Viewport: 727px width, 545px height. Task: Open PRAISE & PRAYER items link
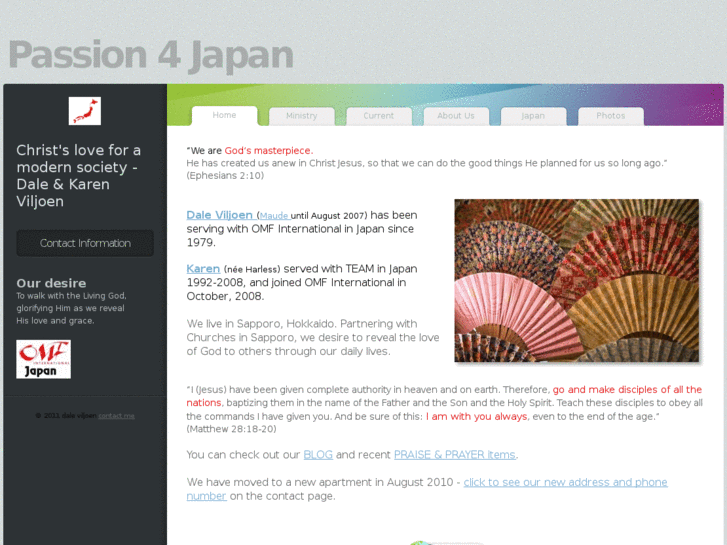tap(455, 455)
